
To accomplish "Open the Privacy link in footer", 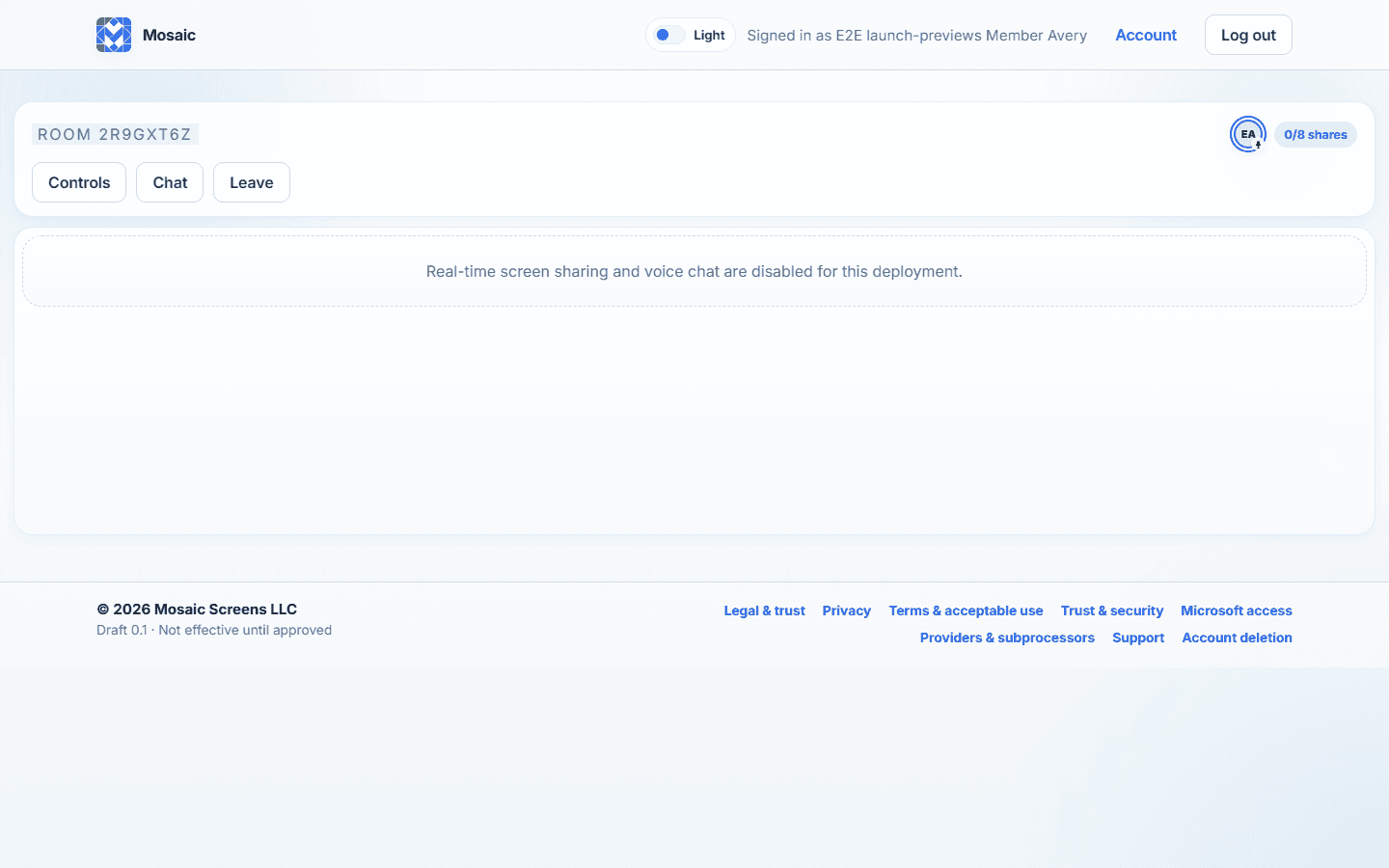I will pos(847,610).
